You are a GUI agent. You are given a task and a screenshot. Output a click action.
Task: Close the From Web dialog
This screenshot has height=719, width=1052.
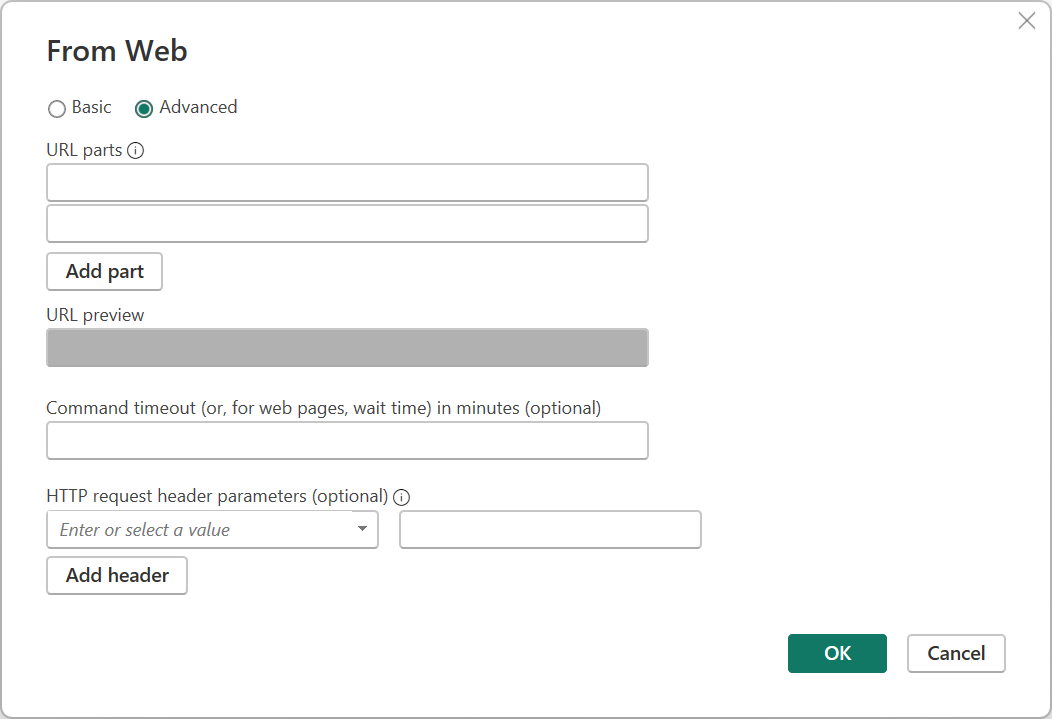point(1026,20)
